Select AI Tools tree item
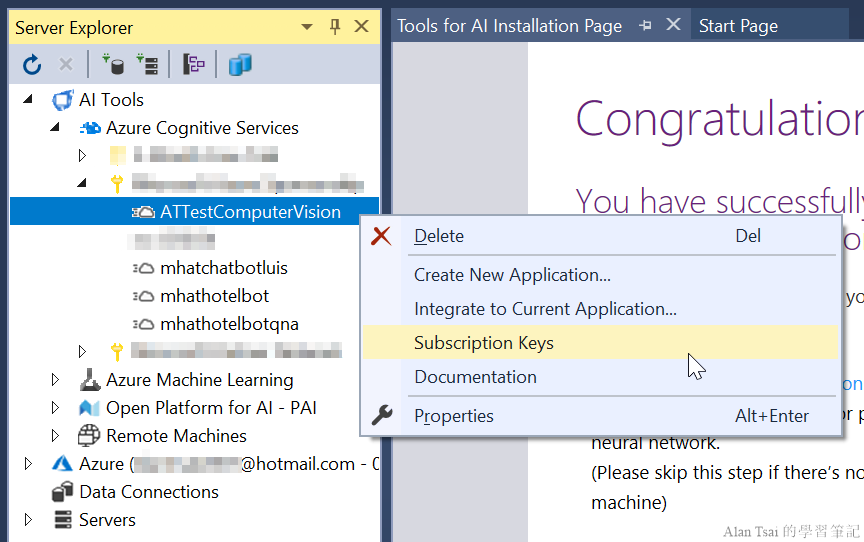 (111, 100)
